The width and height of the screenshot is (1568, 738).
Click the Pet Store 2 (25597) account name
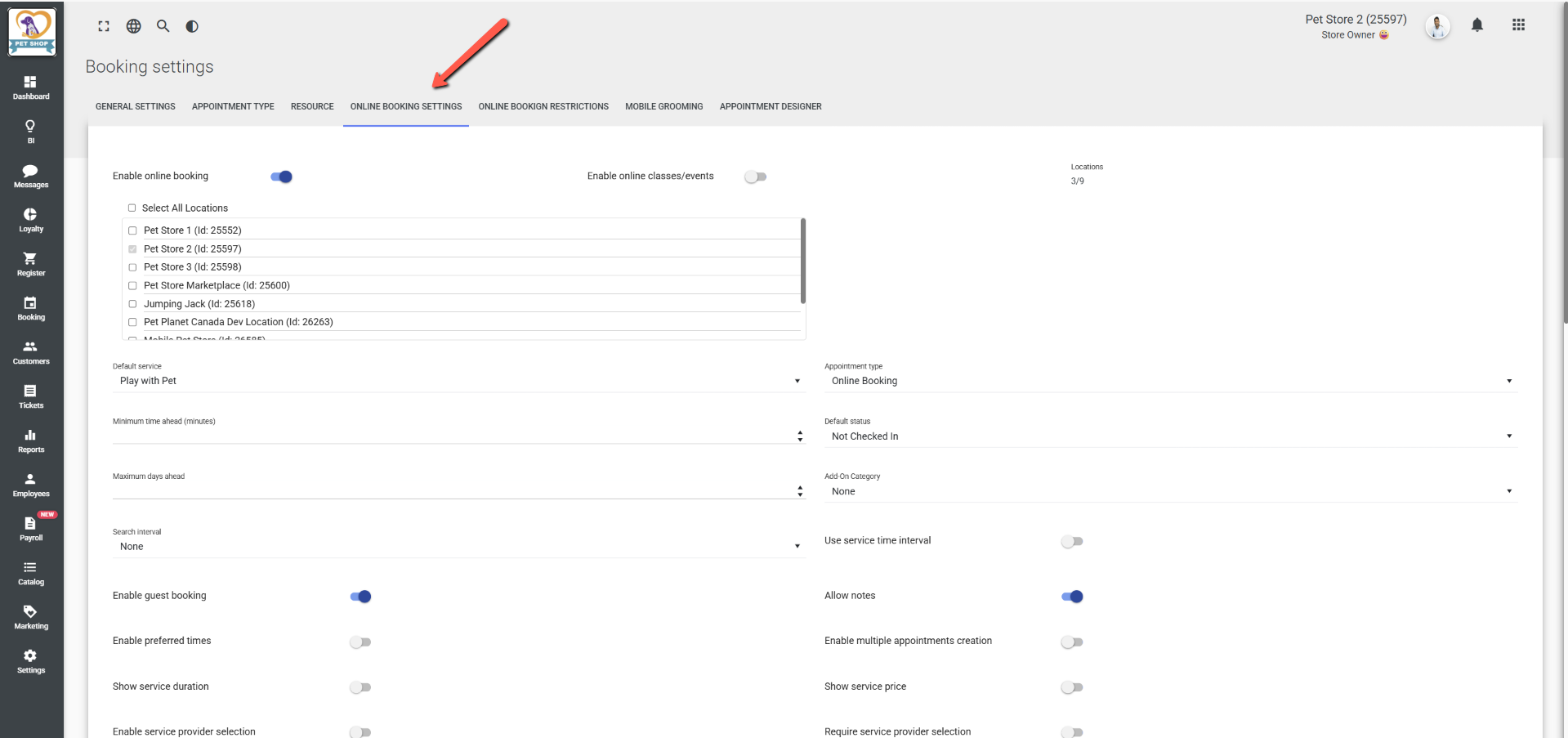point(1355,20)
